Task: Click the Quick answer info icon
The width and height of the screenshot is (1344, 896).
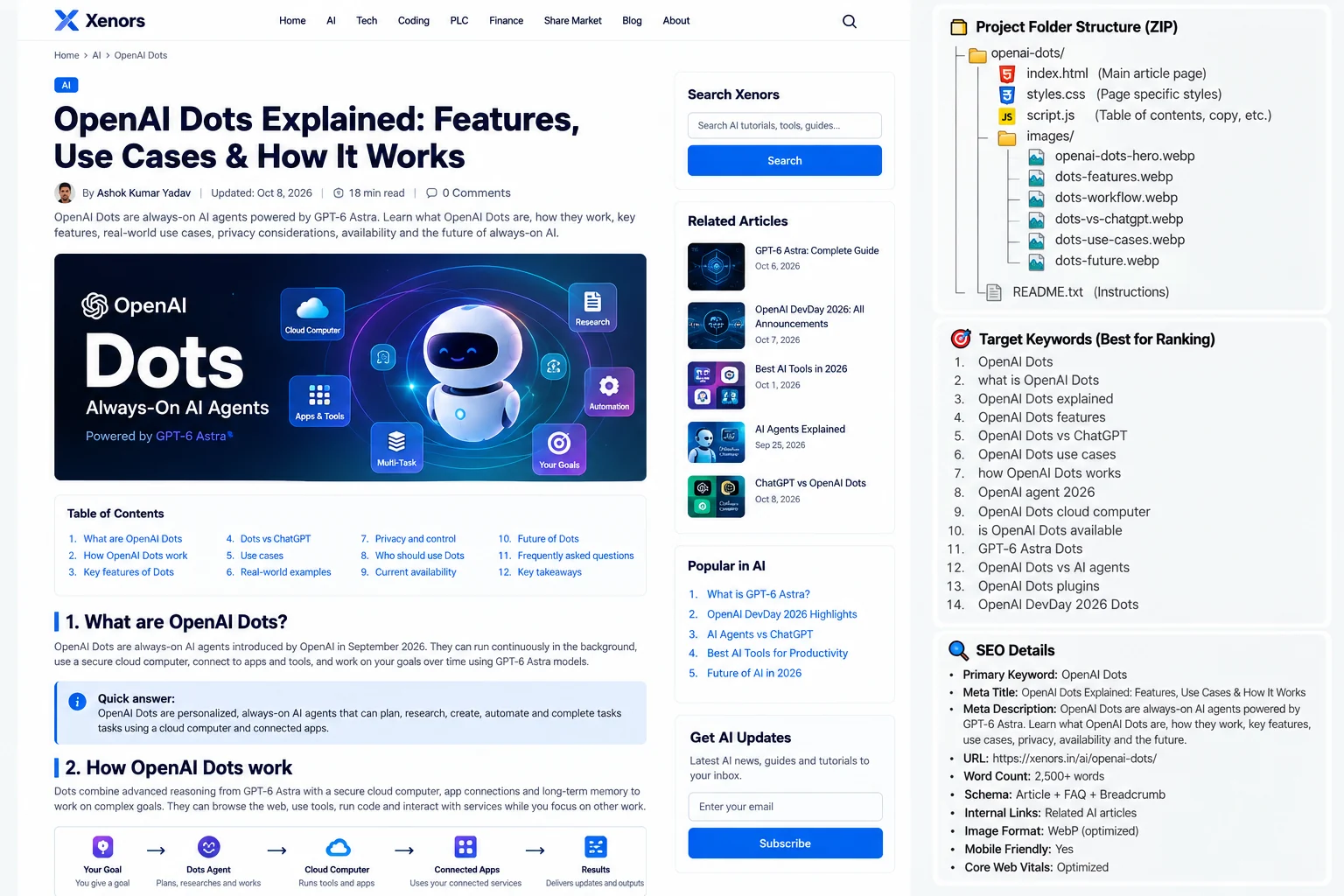Action: click(x=77, y=702)
